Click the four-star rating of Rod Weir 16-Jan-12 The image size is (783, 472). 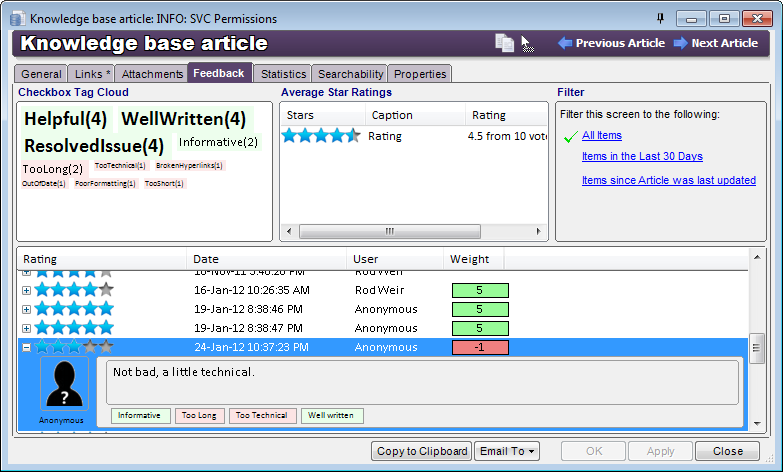click(x=74, y=290)
